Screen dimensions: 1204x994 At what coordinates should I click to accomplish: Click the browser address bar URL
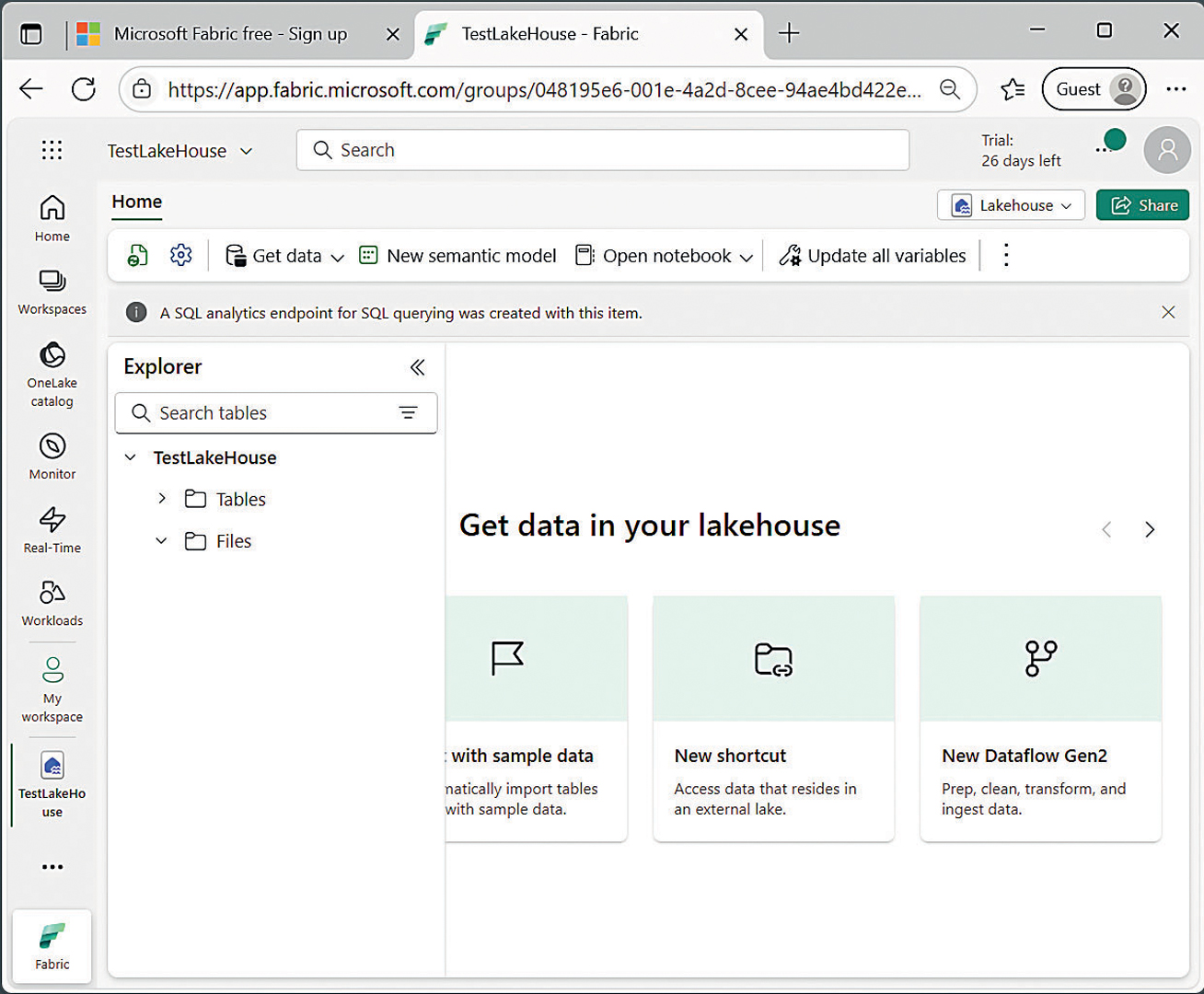coord(544,89)
